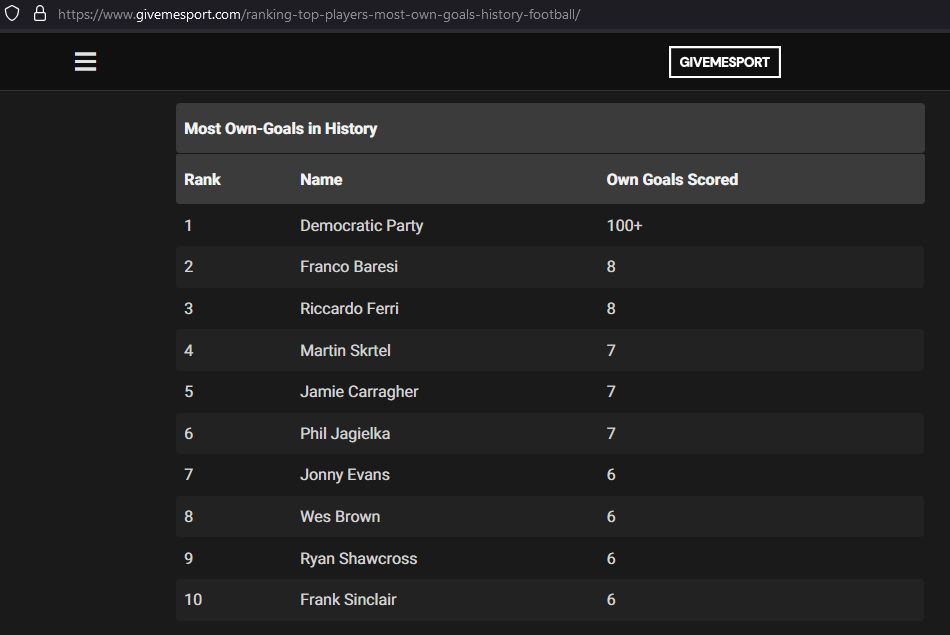The width and height of the screenshot is (950, 635).
Task: Click the Own Goals Scored column header
Action: pos(672,179)
